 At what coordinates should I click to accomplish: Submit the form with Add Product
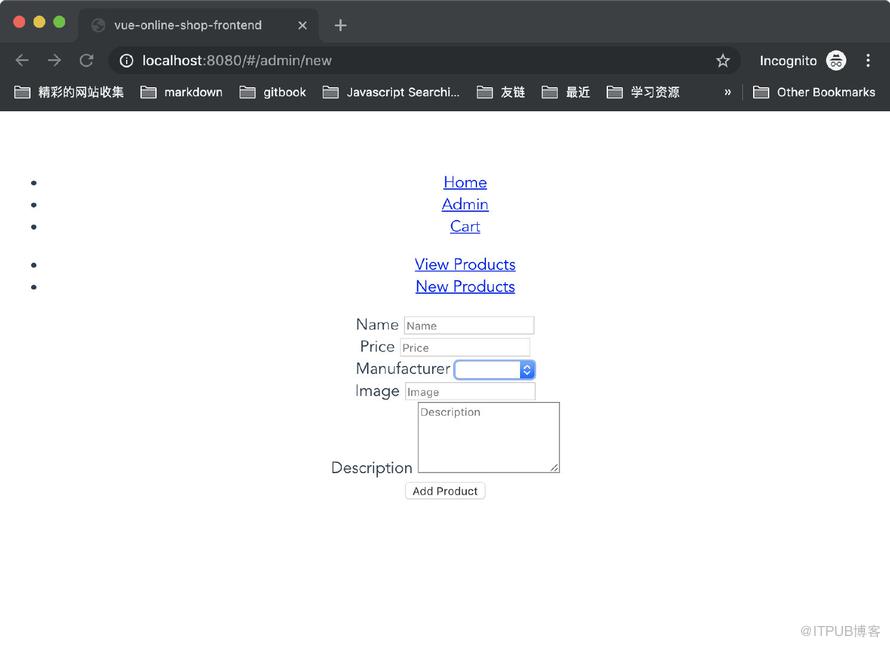tap(445, 491)
